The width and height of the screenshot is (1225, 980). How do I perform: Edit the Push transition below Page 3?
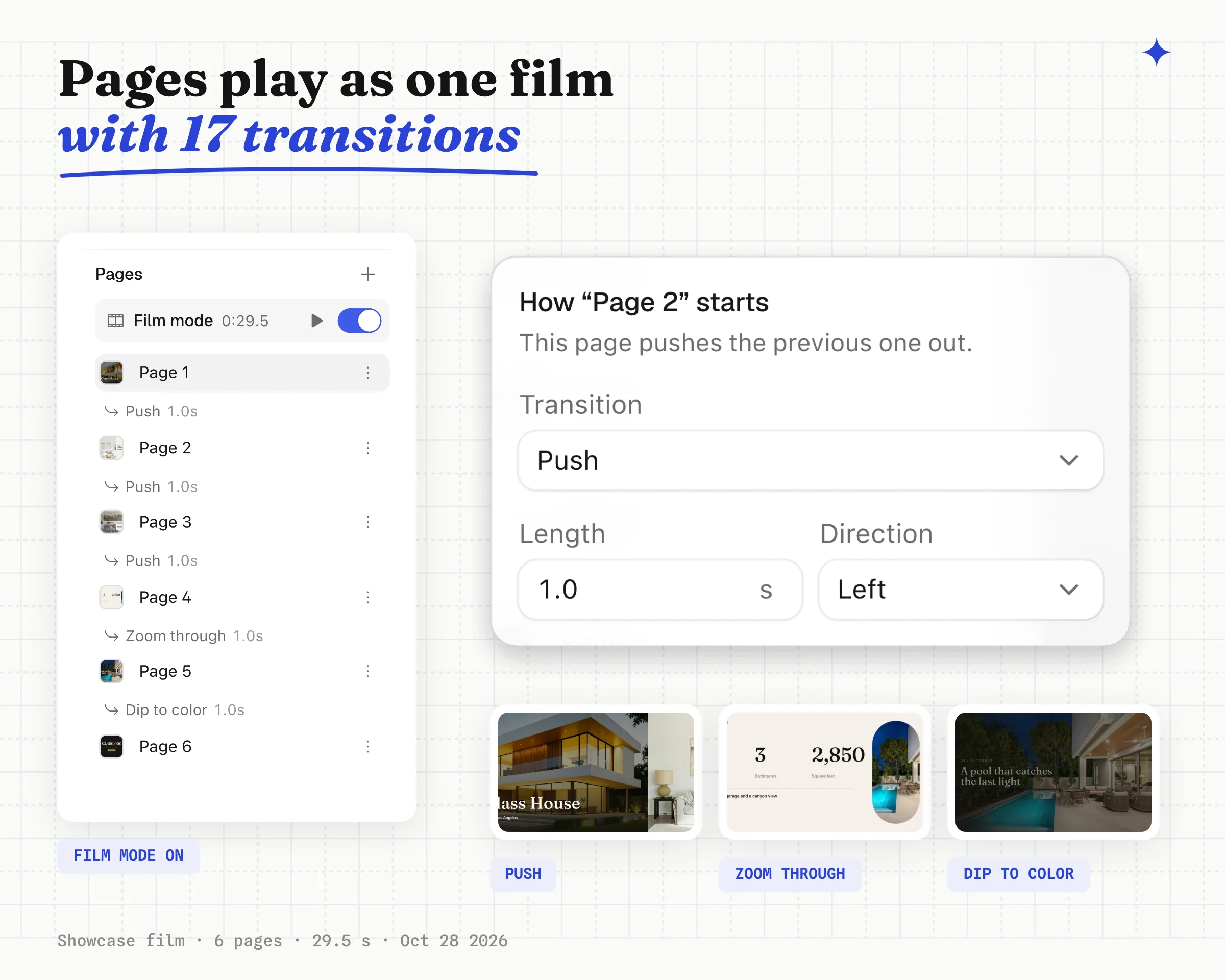click(151, 561)
